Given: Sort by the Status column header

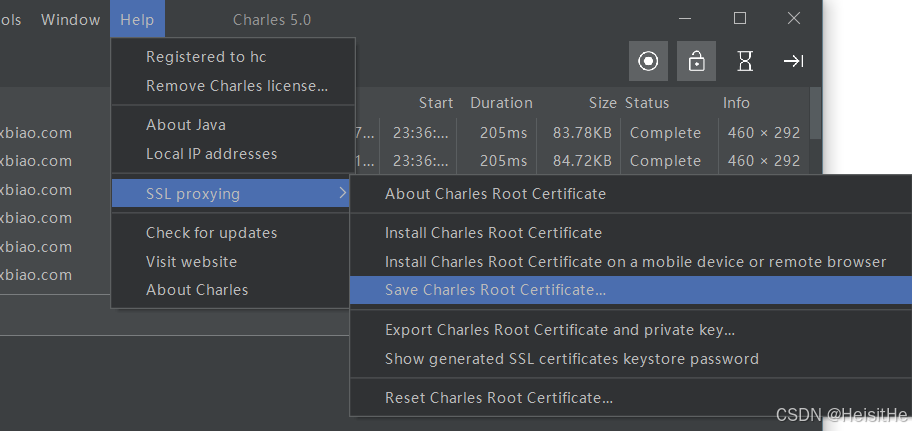Looking at the screenshot, I should pyautogui.click(x=647, y=103).
